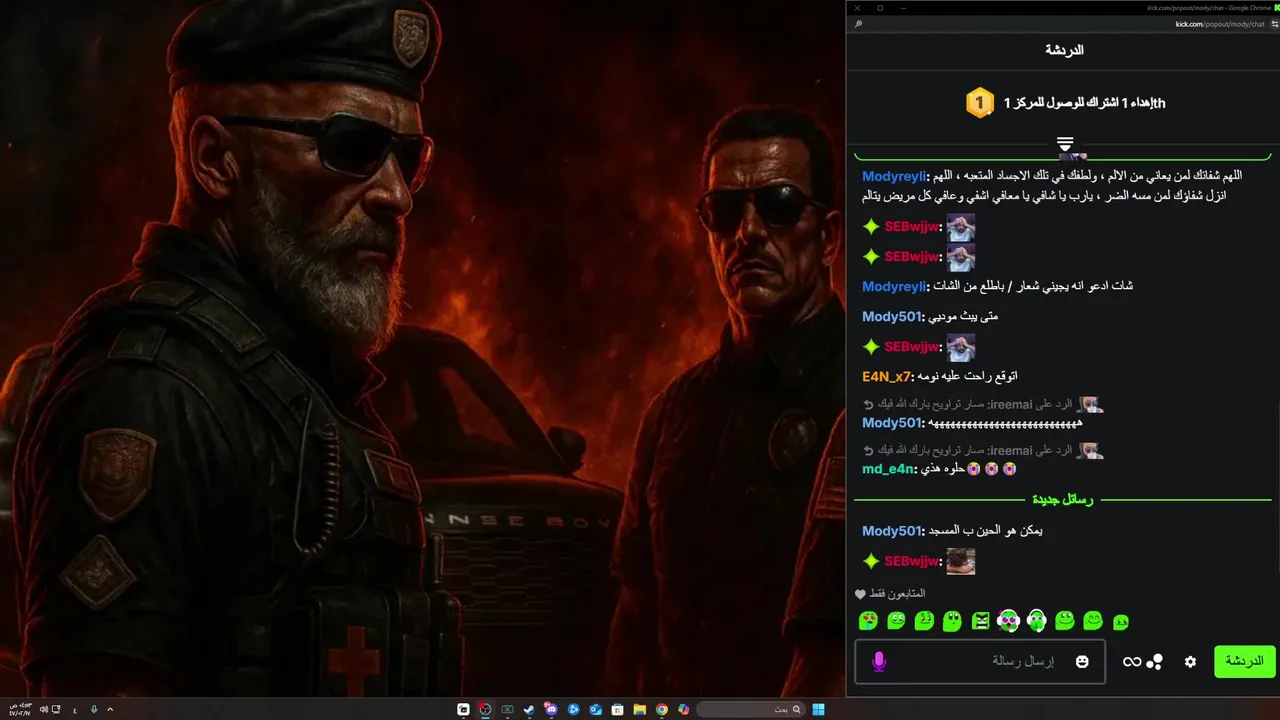Click the system tray microphone icon
The height and width of the screenshot is (720, 1280).
(94, 709)
